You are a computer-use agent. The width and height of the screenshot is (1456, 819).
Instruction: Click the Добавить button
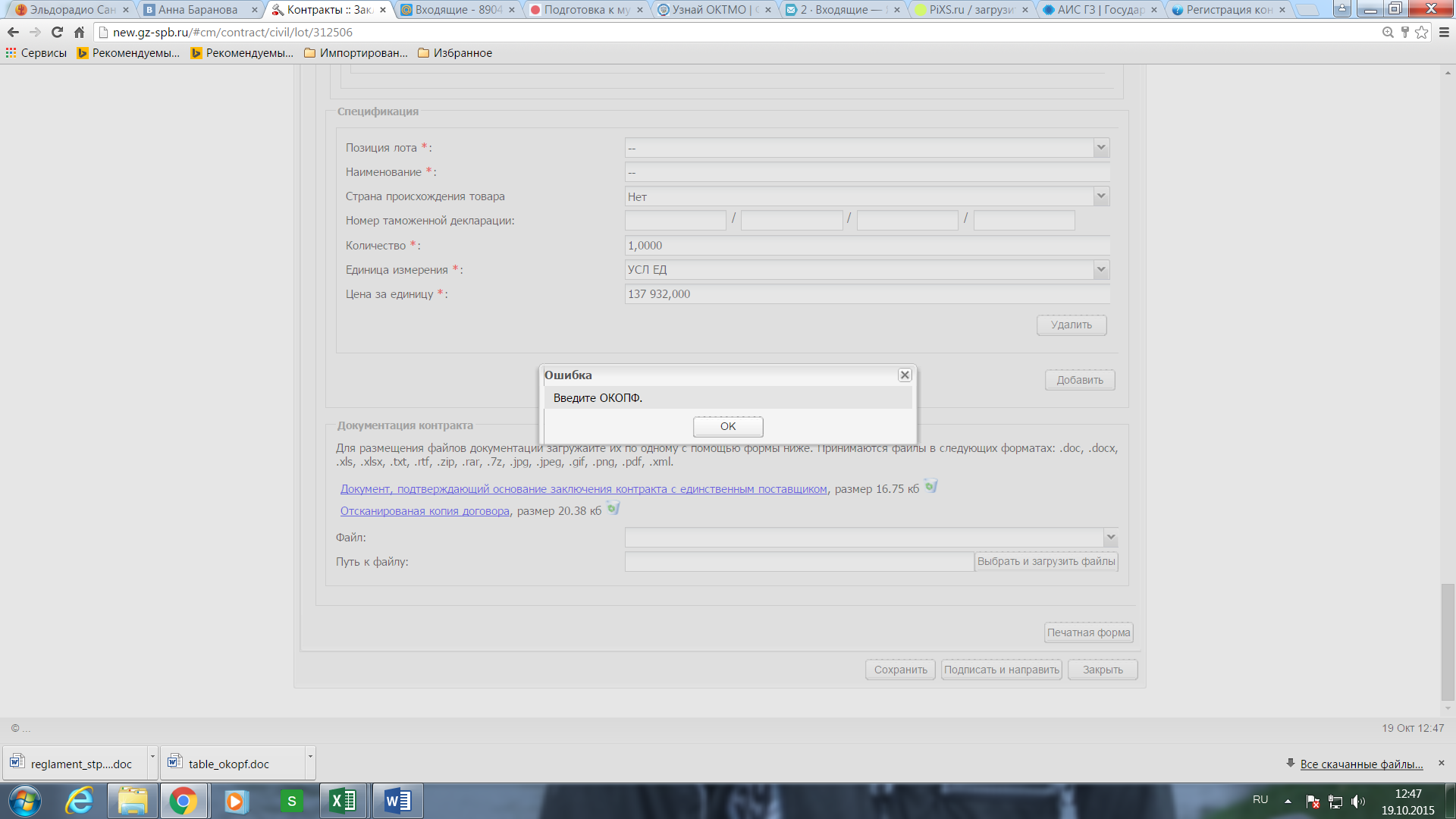(1080, 380)
